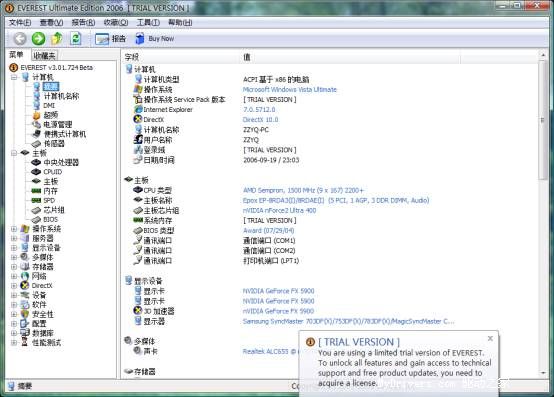Click the refresh toolbar icon

tap(76, 38)
